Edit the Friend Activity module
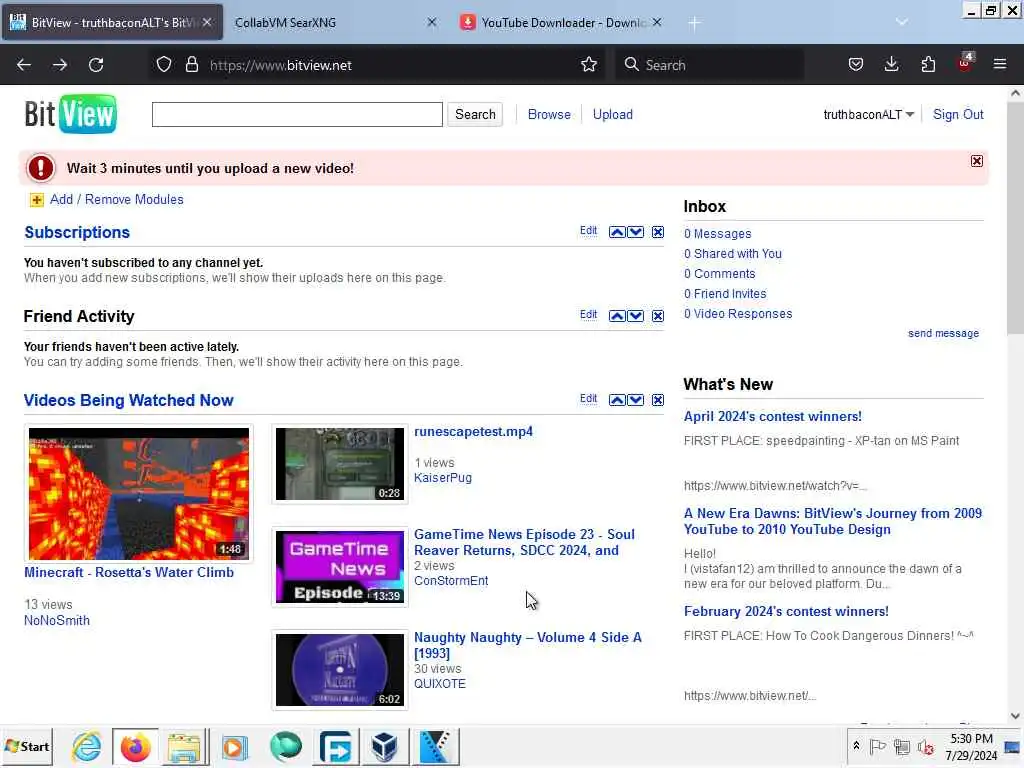Image resolution: width=1024 pixels, height=768 pixels. (588, 314)
